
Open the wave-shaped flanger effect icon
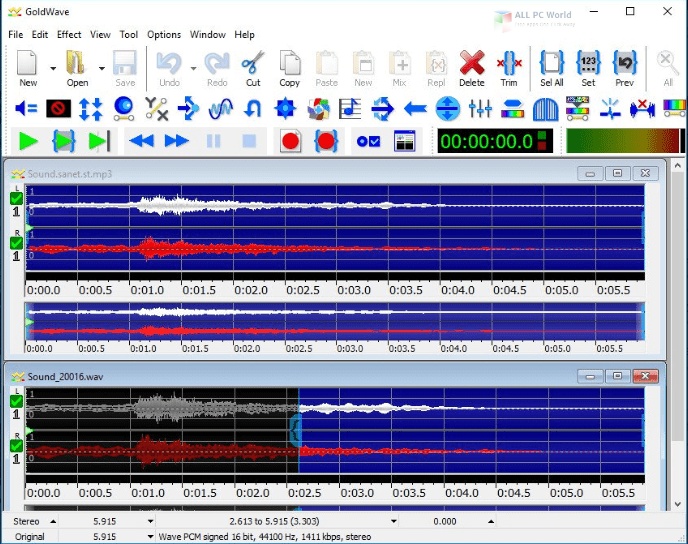tap(221, 108)
